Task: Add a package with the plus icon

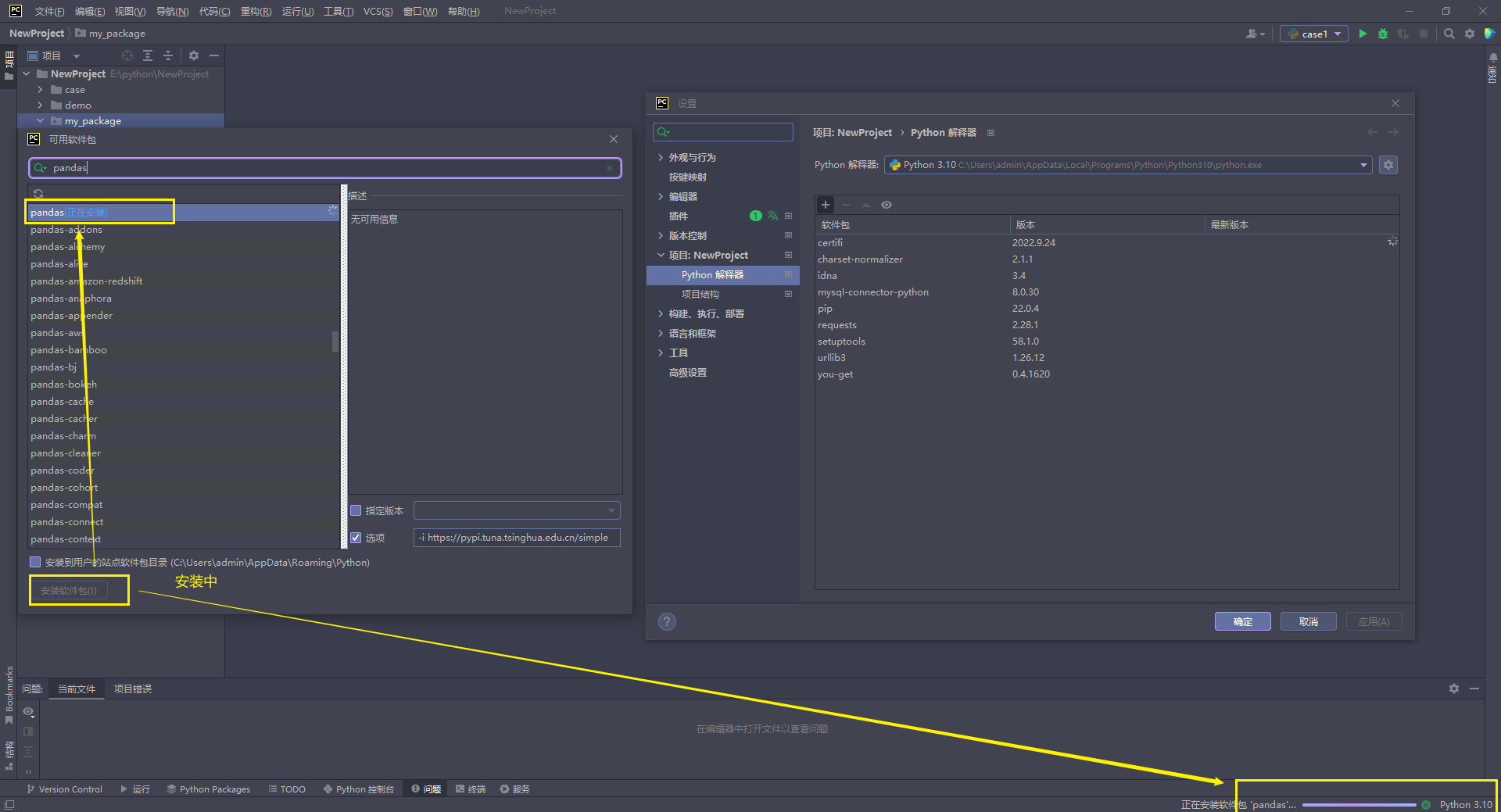Action: tap(825, 205)
